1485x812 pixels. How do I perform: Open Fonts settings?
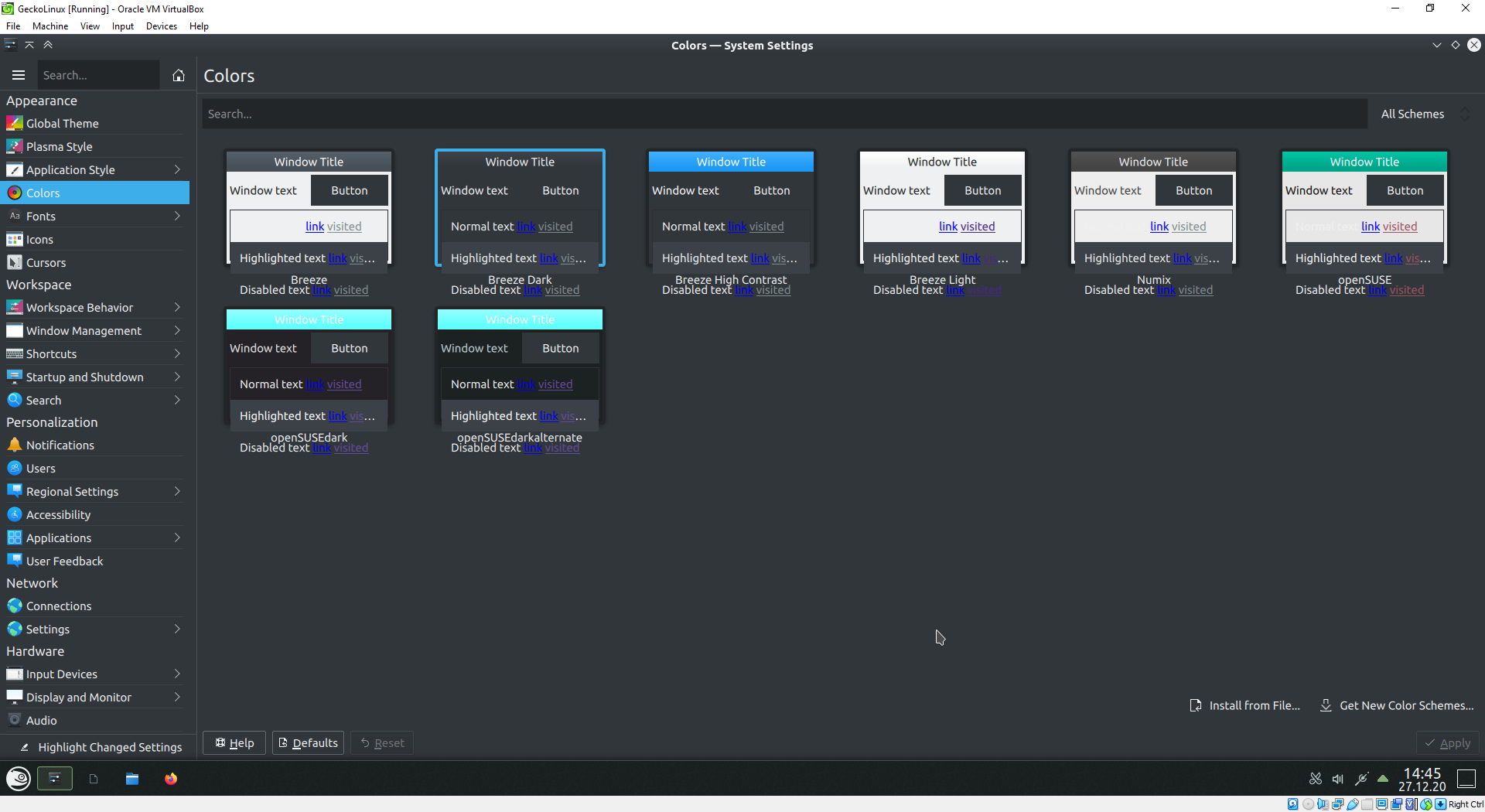(x=94, y=217)
